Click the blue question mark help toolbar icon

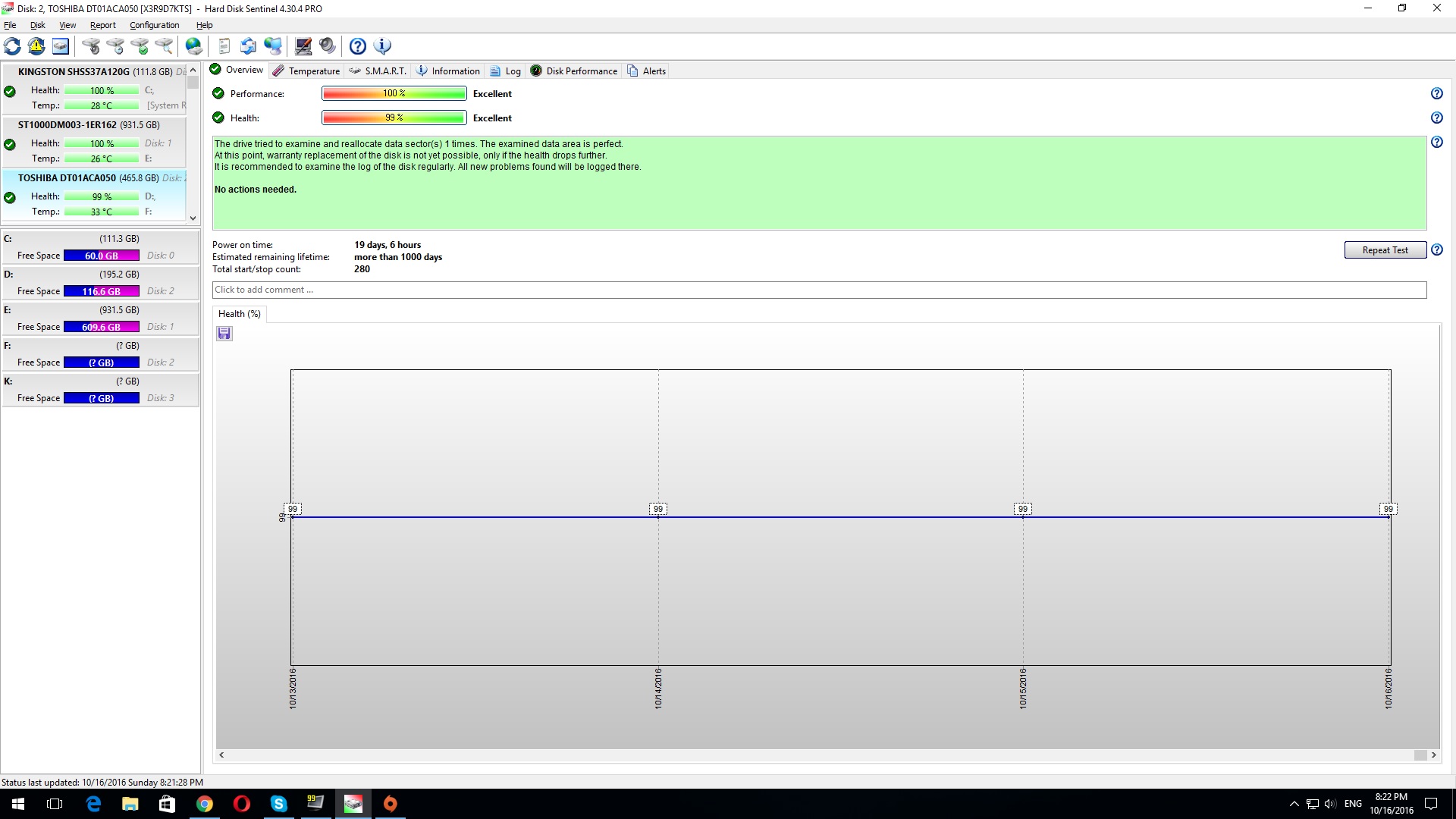tap(358, 46)
